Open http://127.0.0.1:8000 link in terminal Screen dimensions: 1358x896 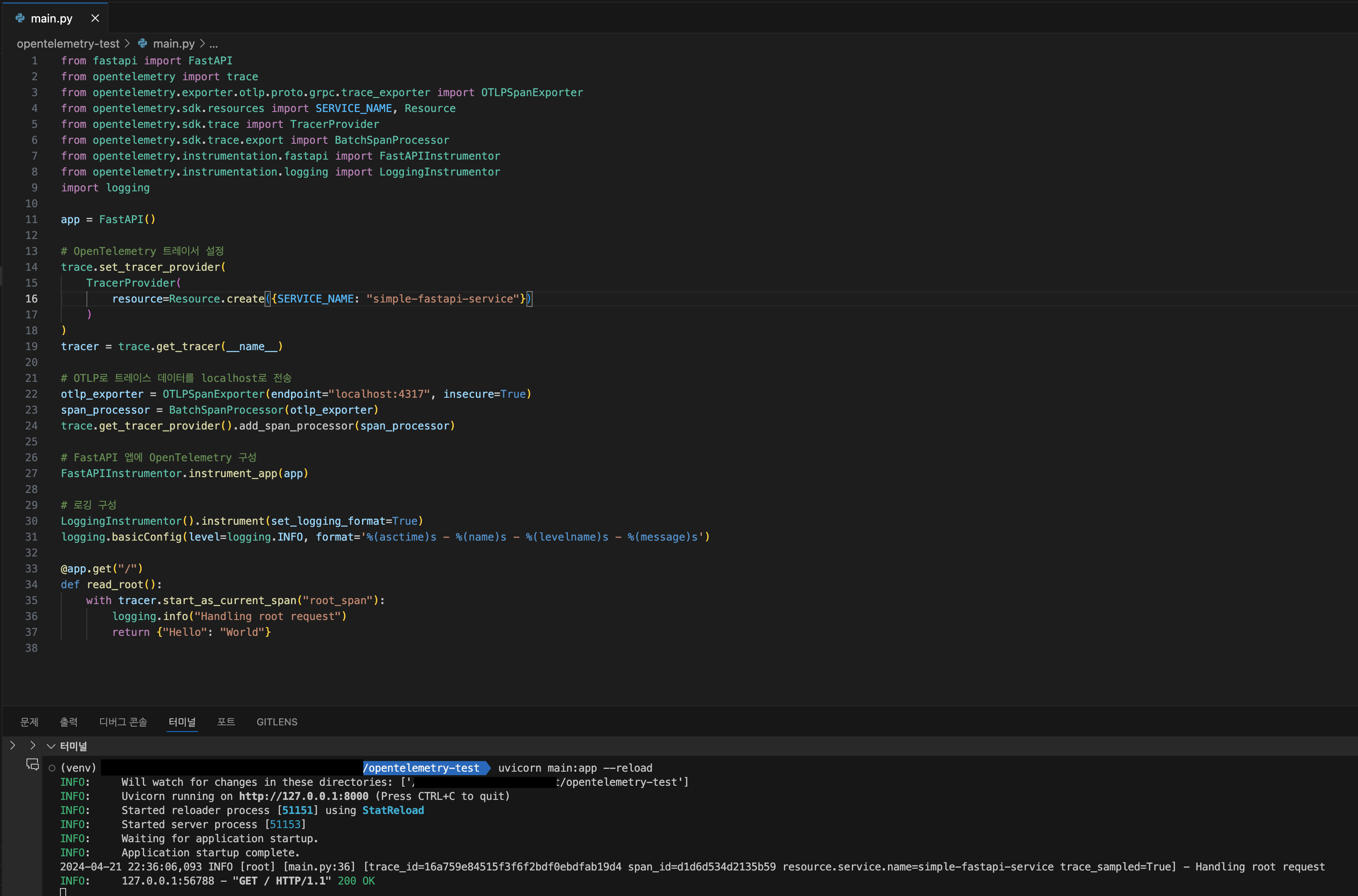(303, 796)
